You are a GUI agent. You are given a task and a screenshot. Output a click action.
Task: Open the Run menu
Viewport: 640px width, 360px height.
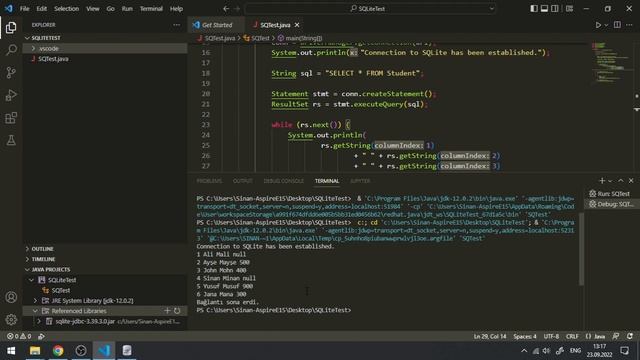[x=127, y=9]
